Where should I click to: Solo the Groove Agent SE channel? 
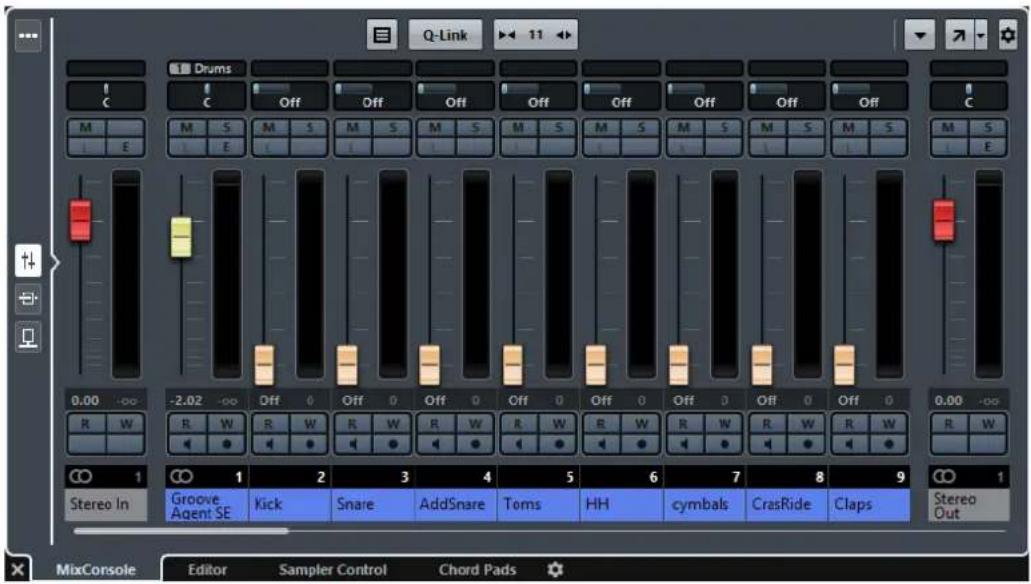tap(226, 128)
